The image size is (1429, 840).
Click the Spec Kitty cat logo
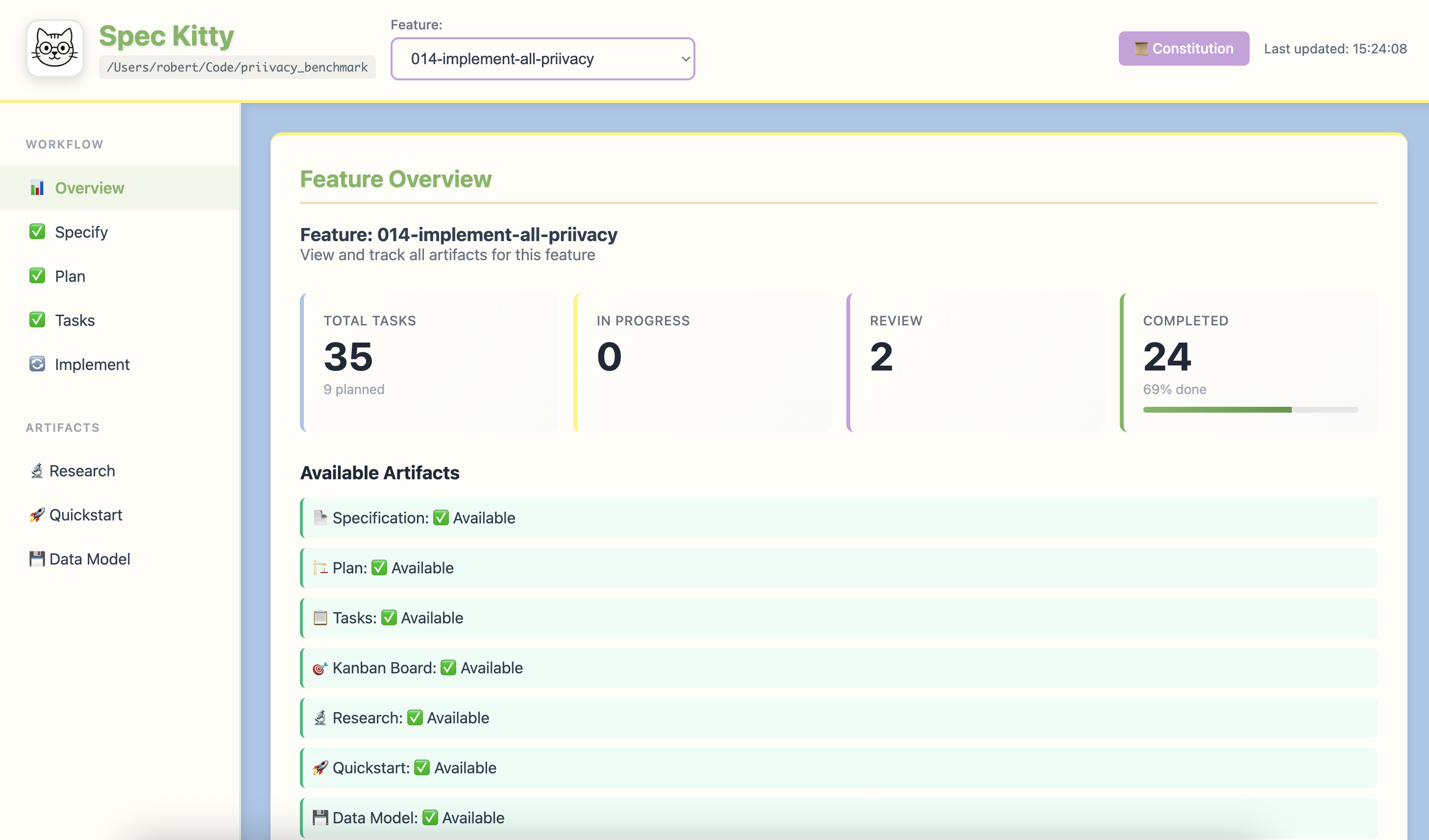(x=54, y=48)
